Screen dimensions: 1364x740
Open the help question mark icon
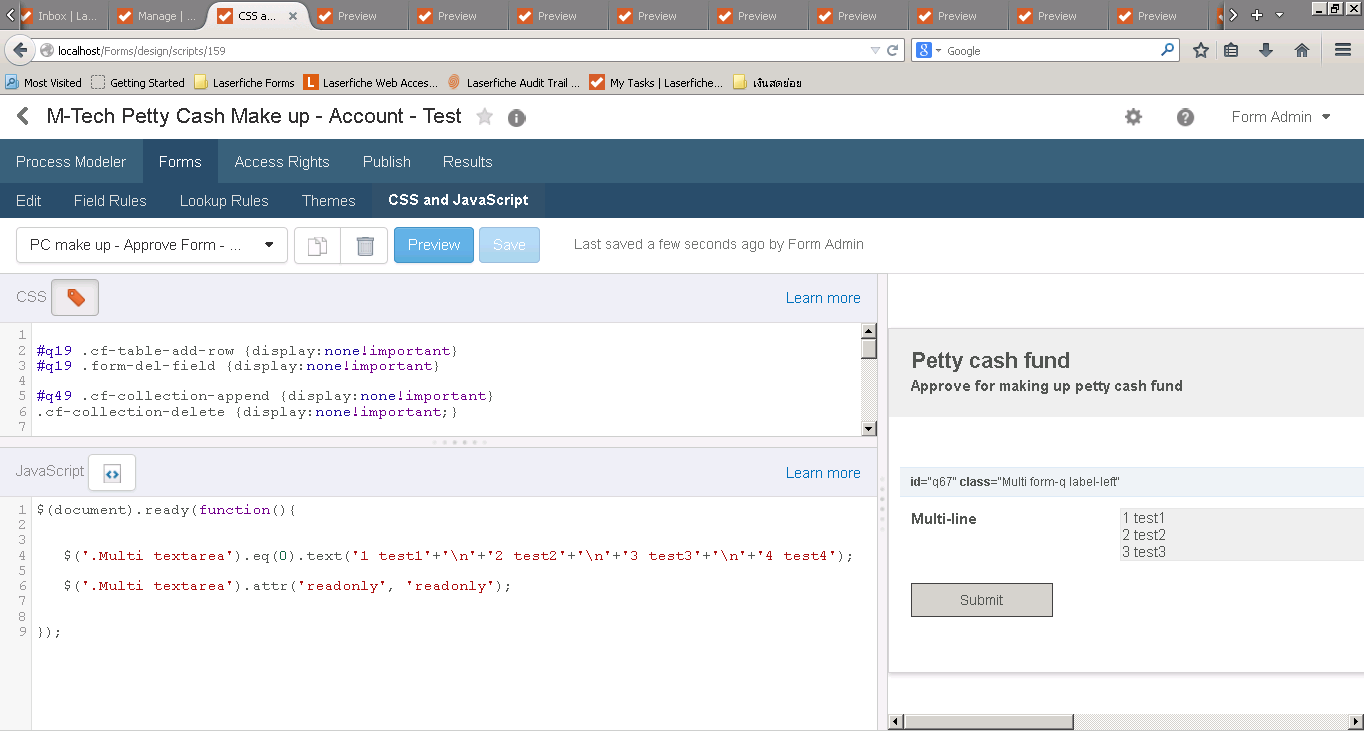tap(1185, 117)
